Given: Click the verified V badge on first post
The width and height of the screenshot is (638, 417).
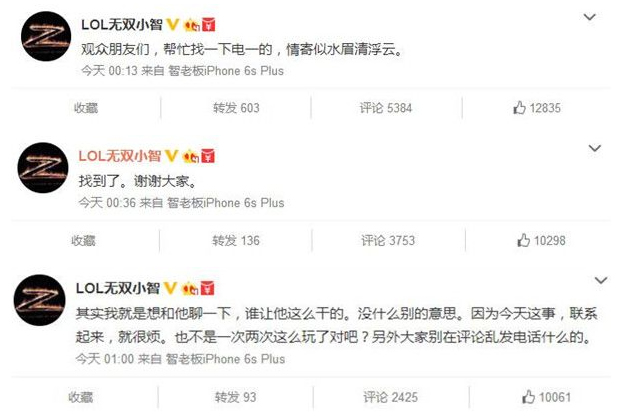Looking at the screenshot, I should 173,24.
